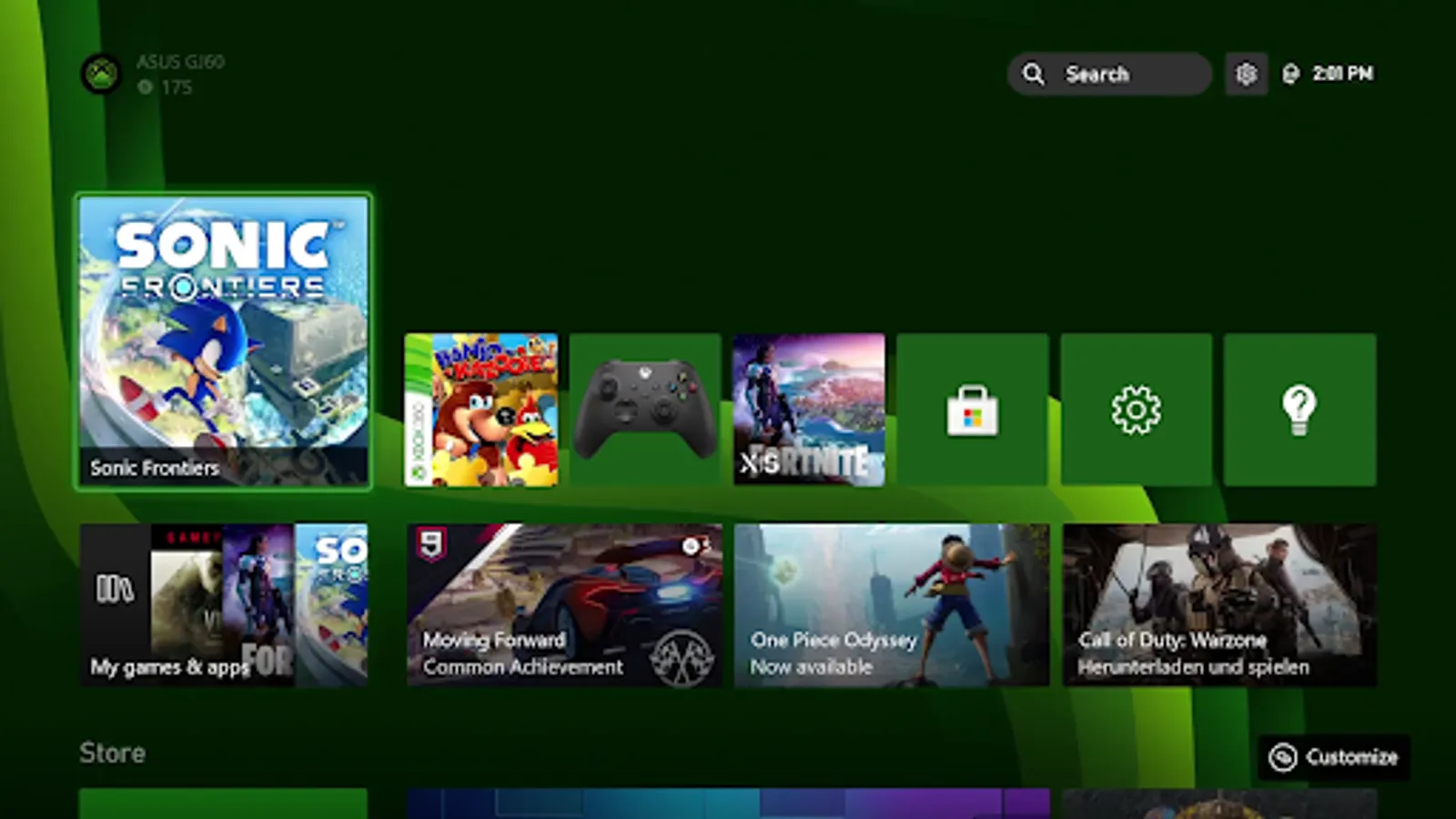Open the Banjo-Kazooie game tile
The image size is (1456, 819).
[x=481, y=409]
